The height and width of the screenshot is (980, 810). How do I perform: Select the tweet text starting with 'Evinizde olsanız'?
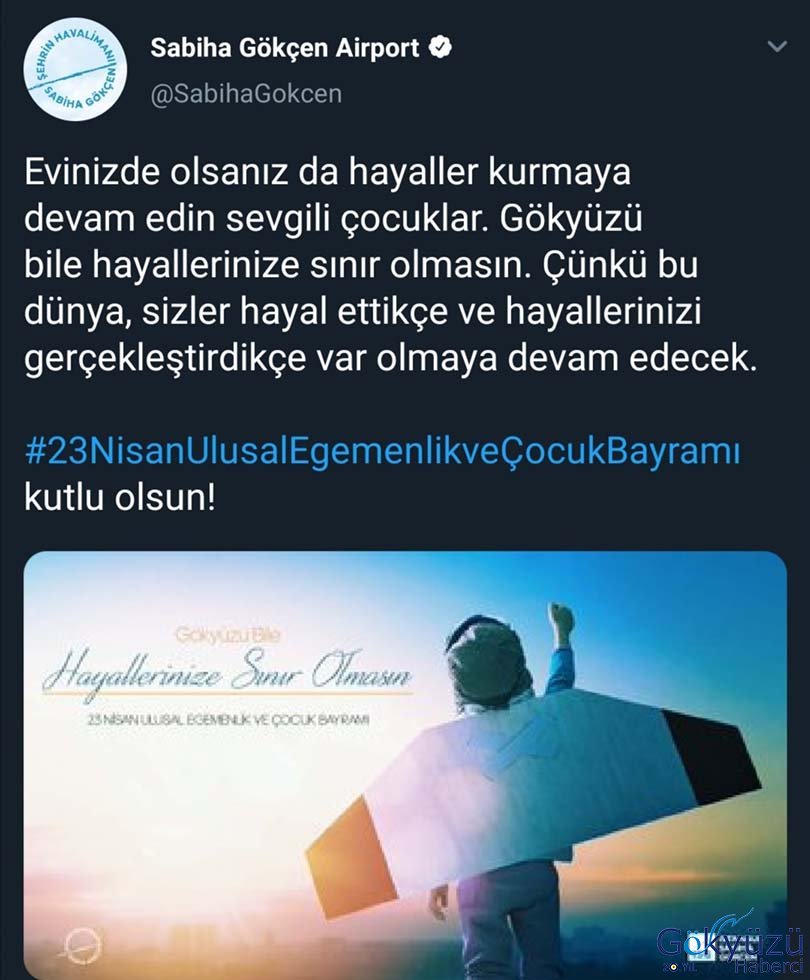click(390, 265)
